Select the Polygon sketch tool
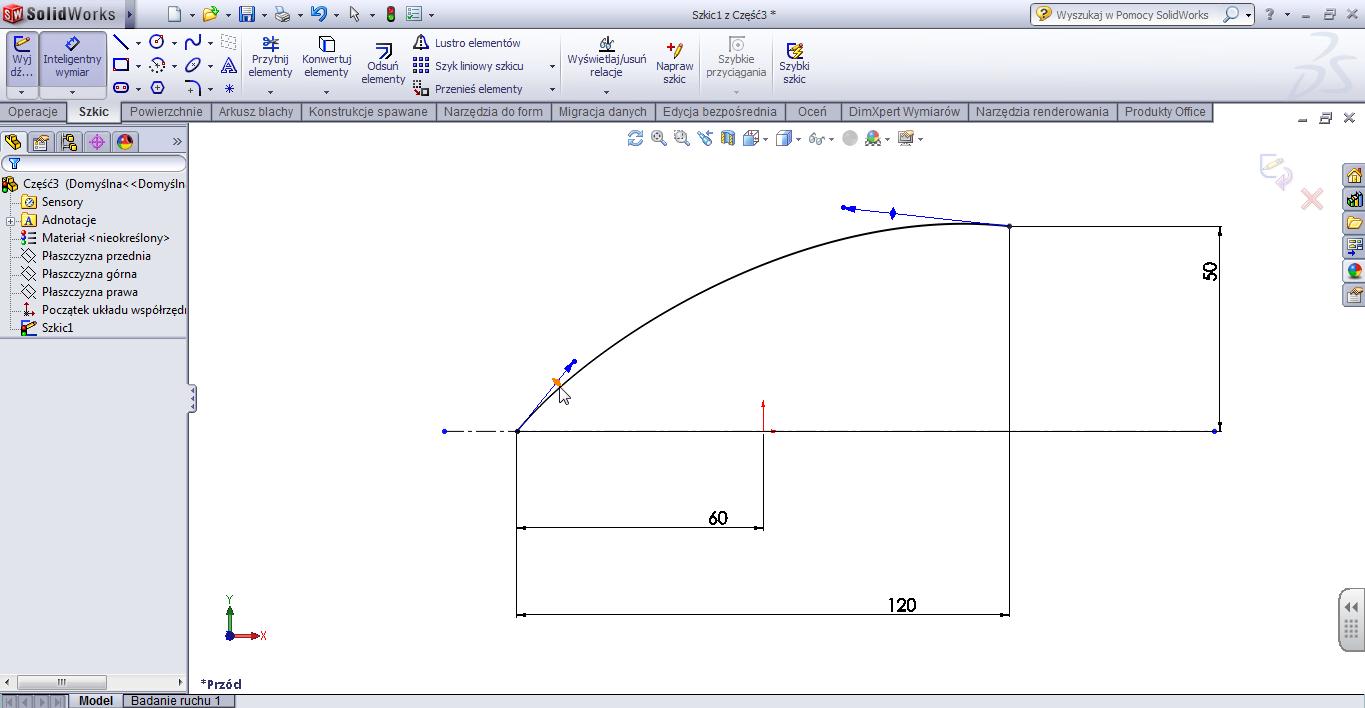1365x708 pixels. (x=157, y=88)
